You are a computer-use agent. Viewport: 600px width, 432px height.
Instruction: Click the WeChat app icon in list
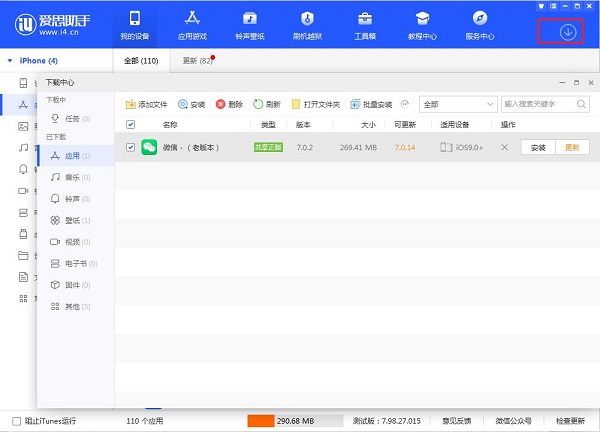click(x=149, y=147)
